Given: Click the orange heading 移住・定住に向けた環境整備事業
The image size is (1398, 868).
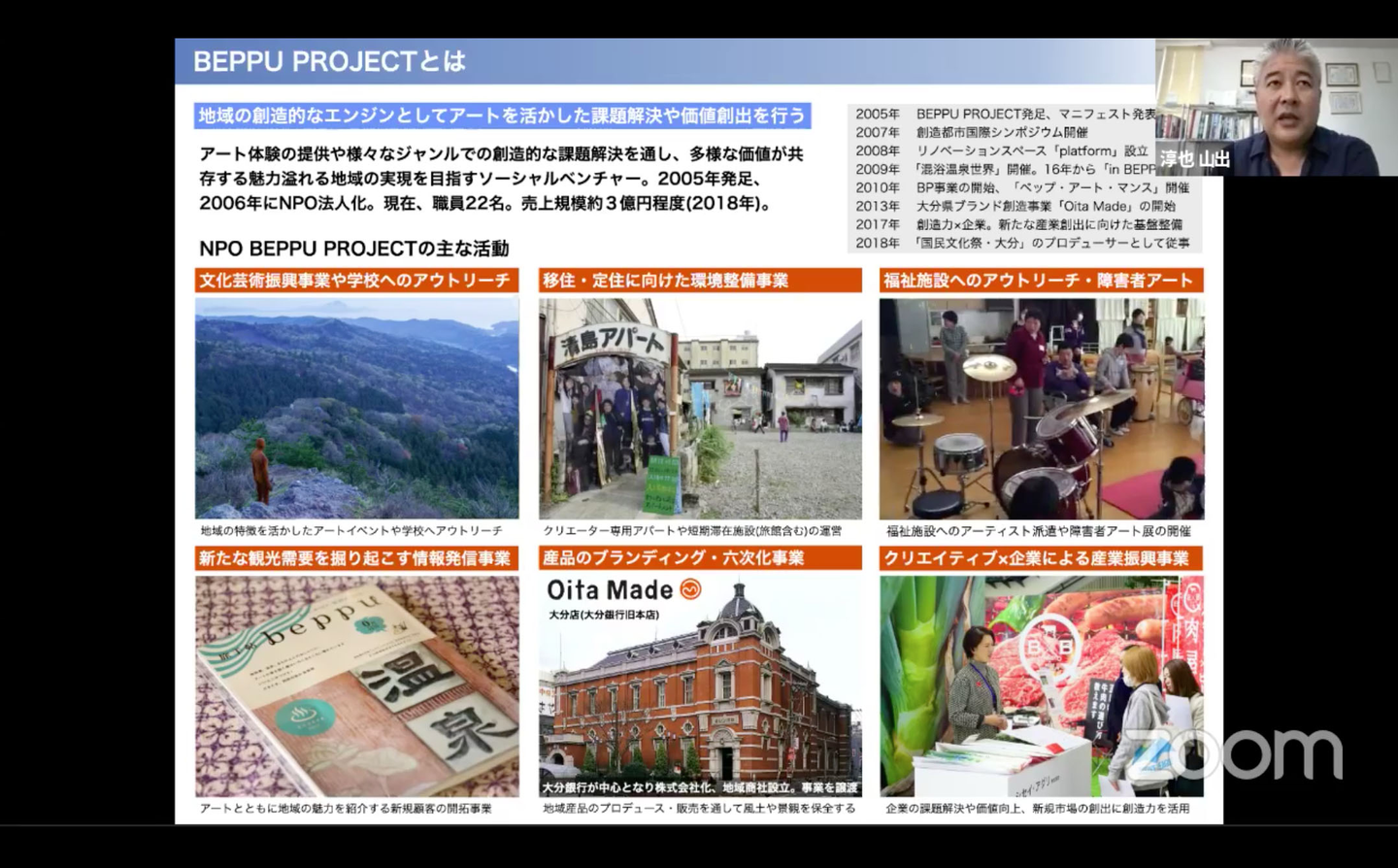Looking at the screenshot, I should 700,281.
